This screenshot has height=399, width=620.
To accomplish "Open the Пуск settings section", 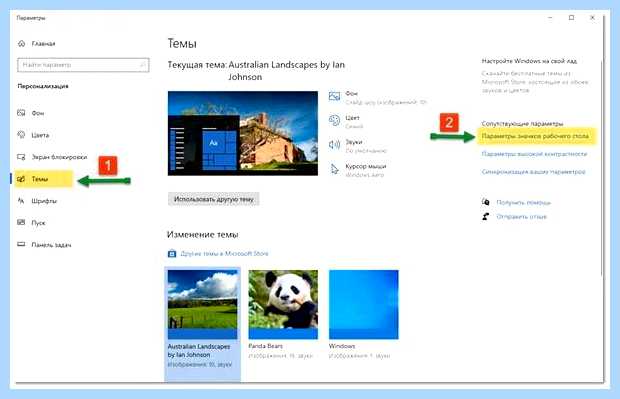I will 38,223.
